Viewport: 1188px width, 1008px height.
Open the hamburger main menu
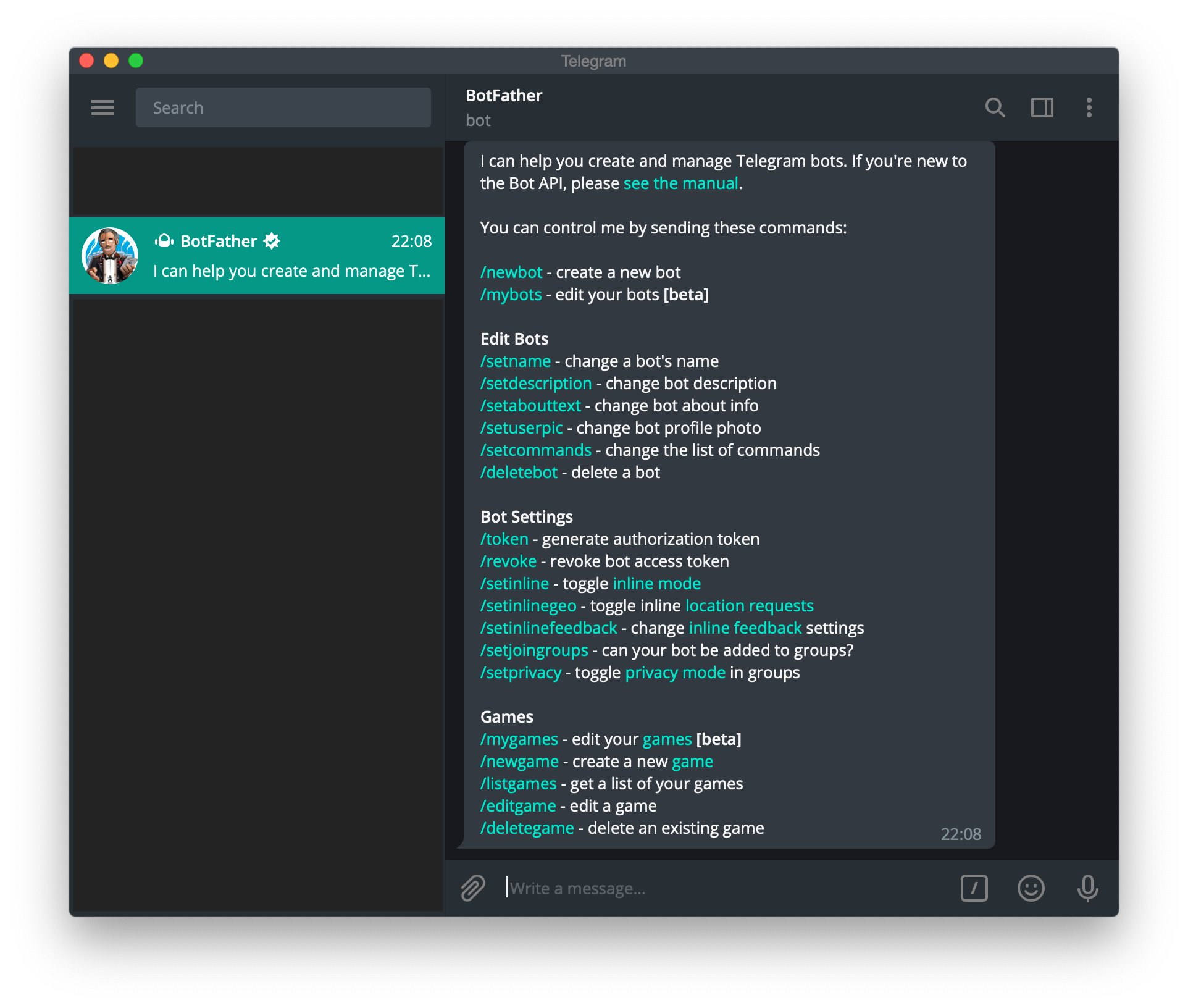point(102,107)
